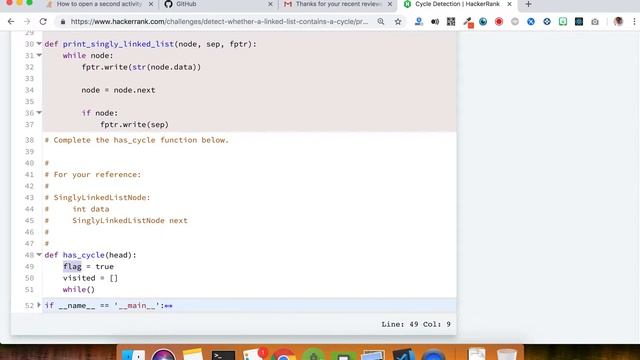Select the Cycle Detection HackerRank tab
This screenshot has height=360, width=640.
458,4
